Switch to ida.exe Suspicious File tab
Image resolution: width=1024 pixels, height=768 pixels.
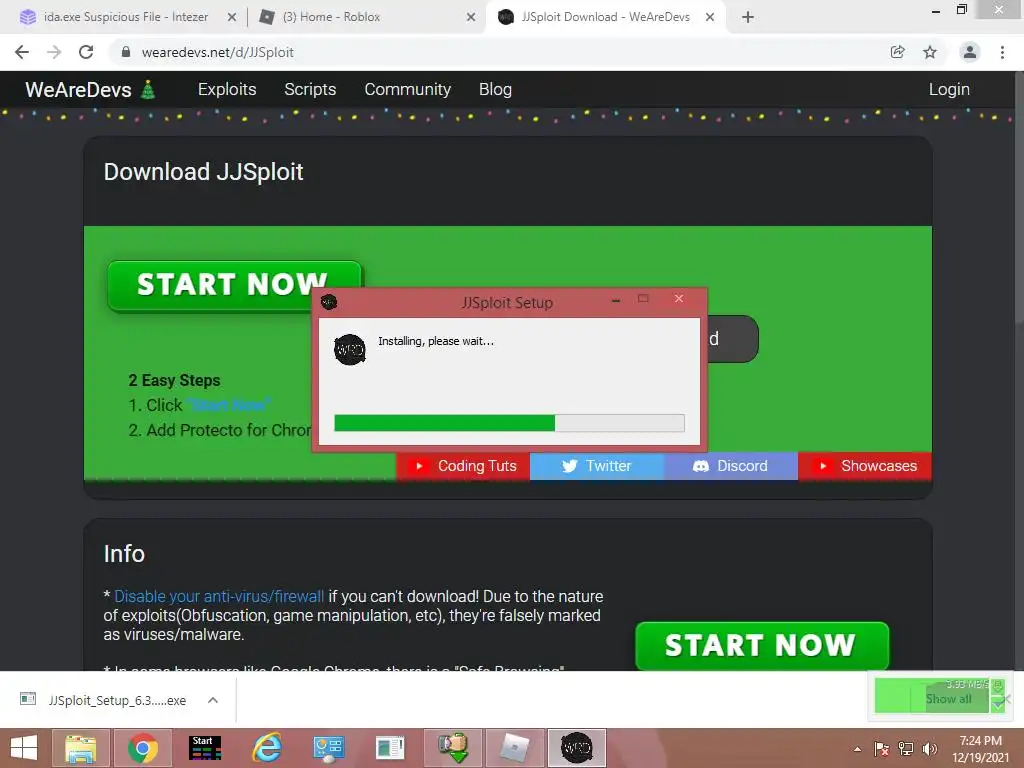coord(124,17)
